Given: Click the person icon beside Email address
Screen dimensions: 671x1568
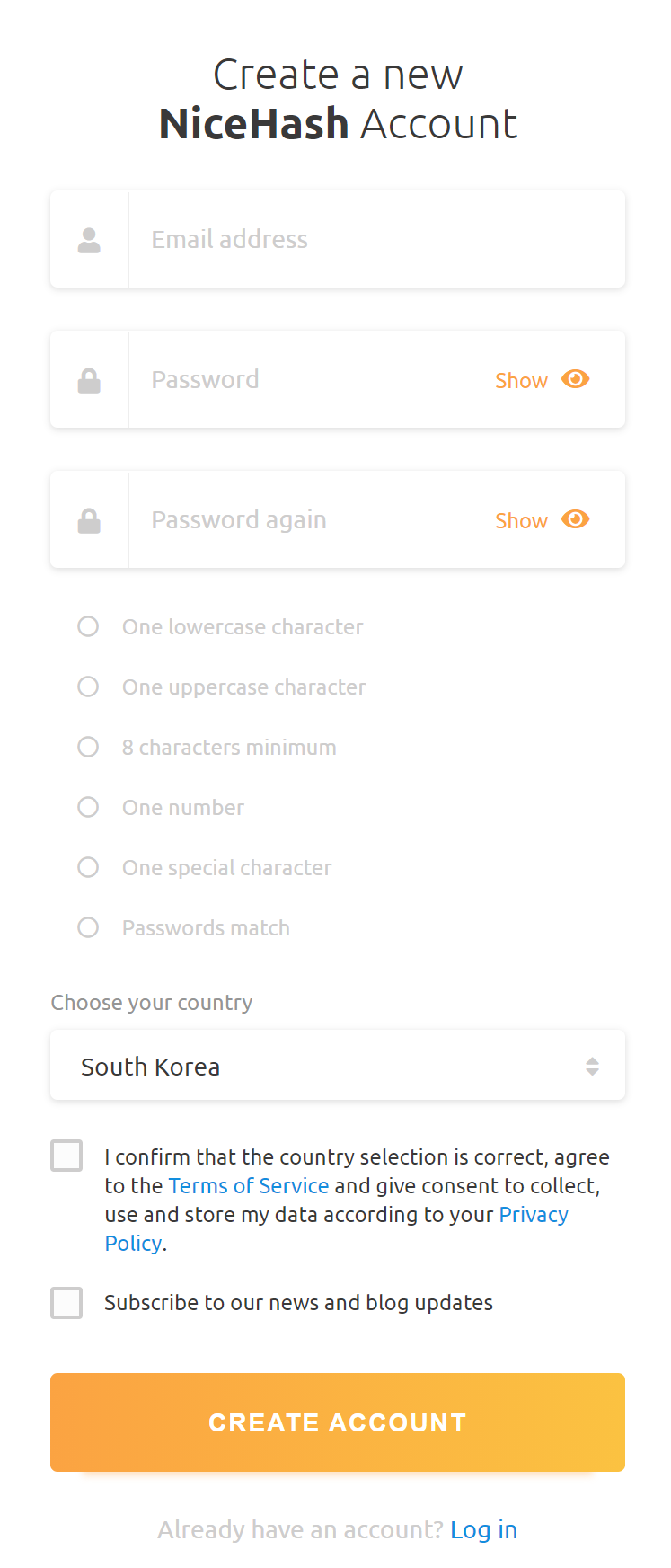Looking at the screenshot, I should click(88, 238).
